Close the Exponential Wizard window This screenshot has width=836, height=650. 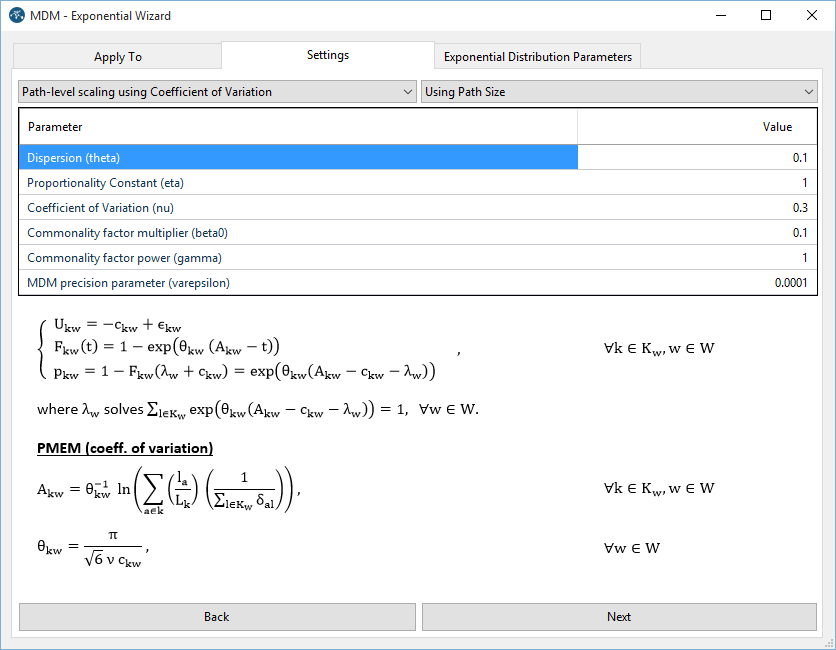tap(812, 16)
